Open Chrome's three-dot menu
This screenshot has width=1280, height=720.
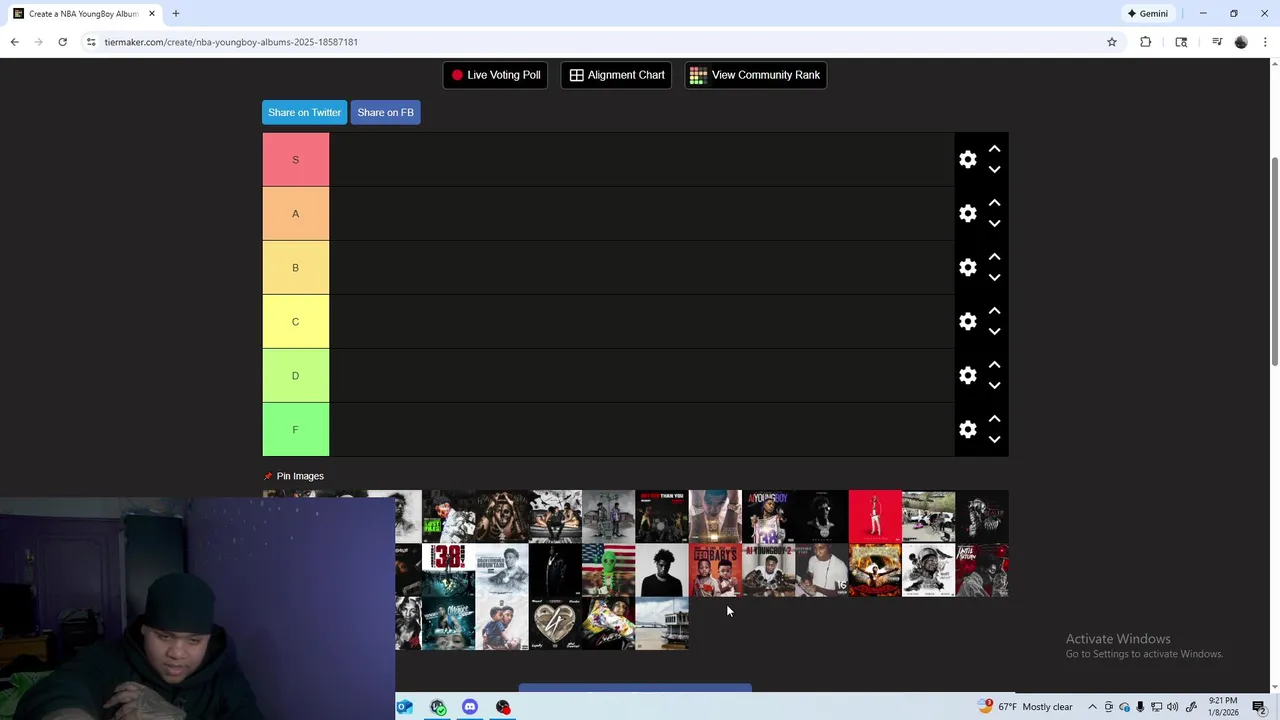point(1265,42)
